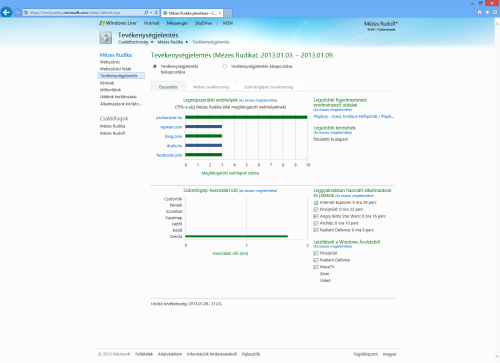The image size is (500, 363).
Task: Open Időkorlátok in left sidebar
Action: (110, 90)
